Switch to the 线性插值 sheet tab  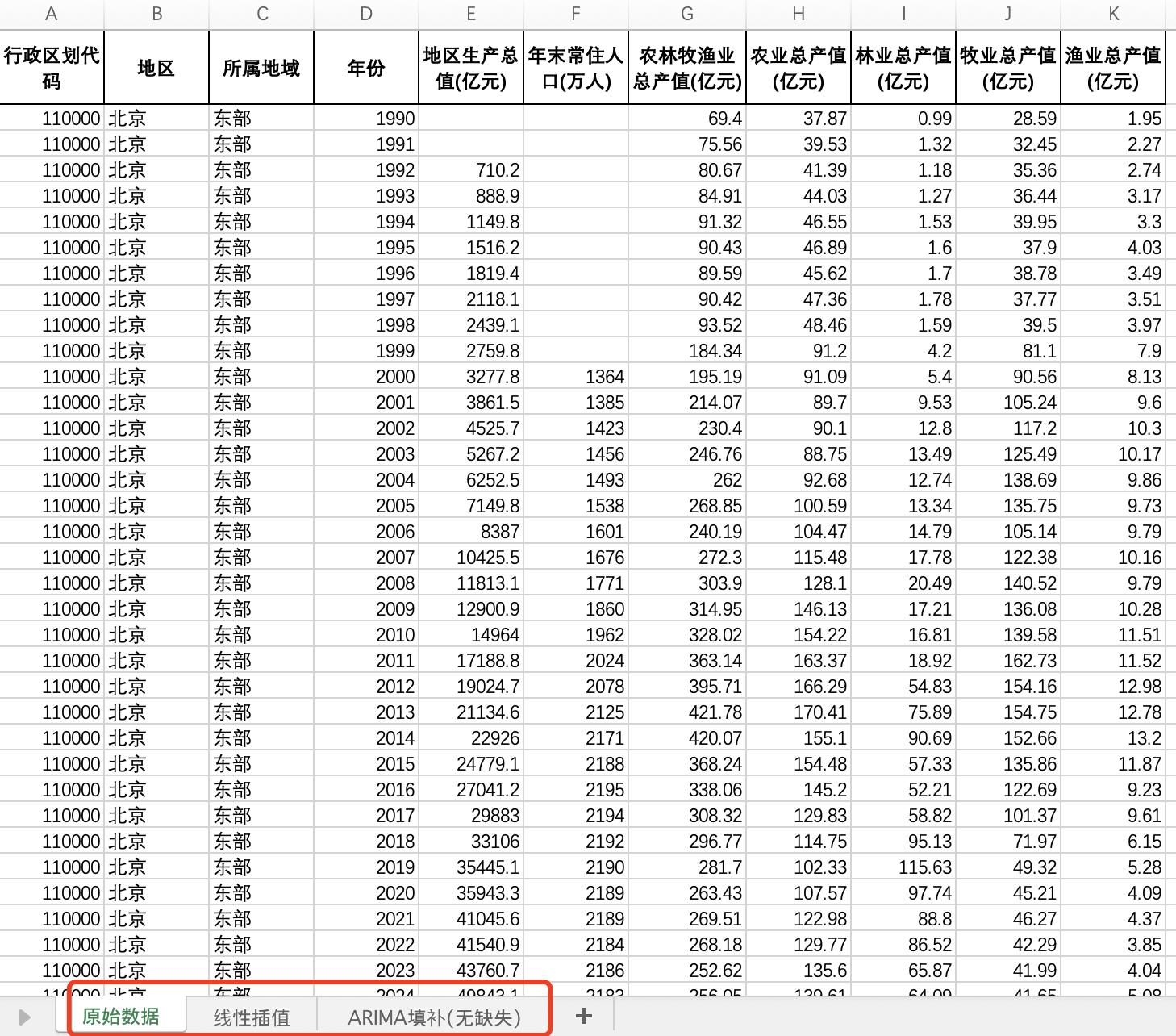252,1017
